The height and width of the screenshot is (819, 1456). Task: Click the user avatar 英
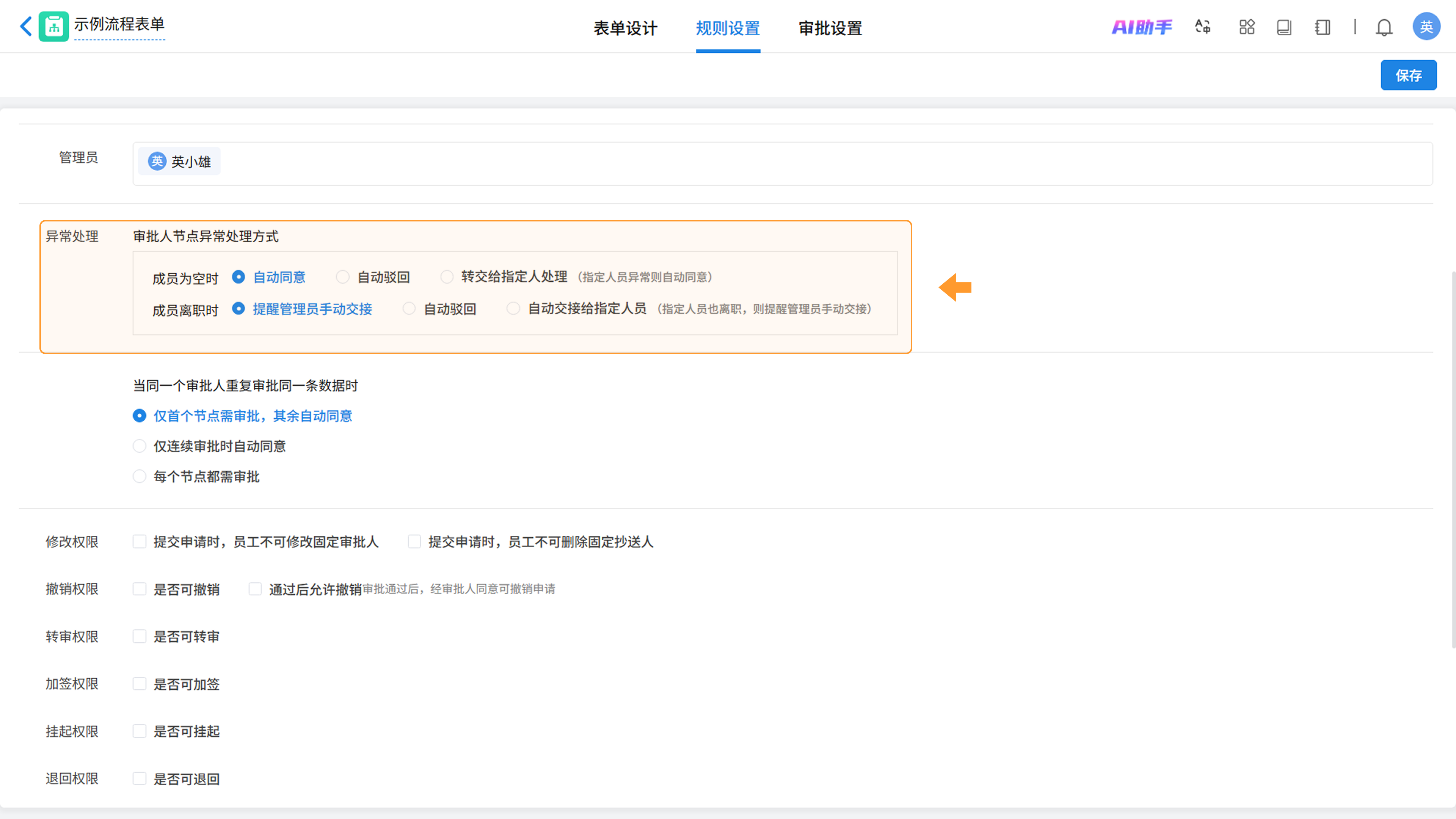1426,27
